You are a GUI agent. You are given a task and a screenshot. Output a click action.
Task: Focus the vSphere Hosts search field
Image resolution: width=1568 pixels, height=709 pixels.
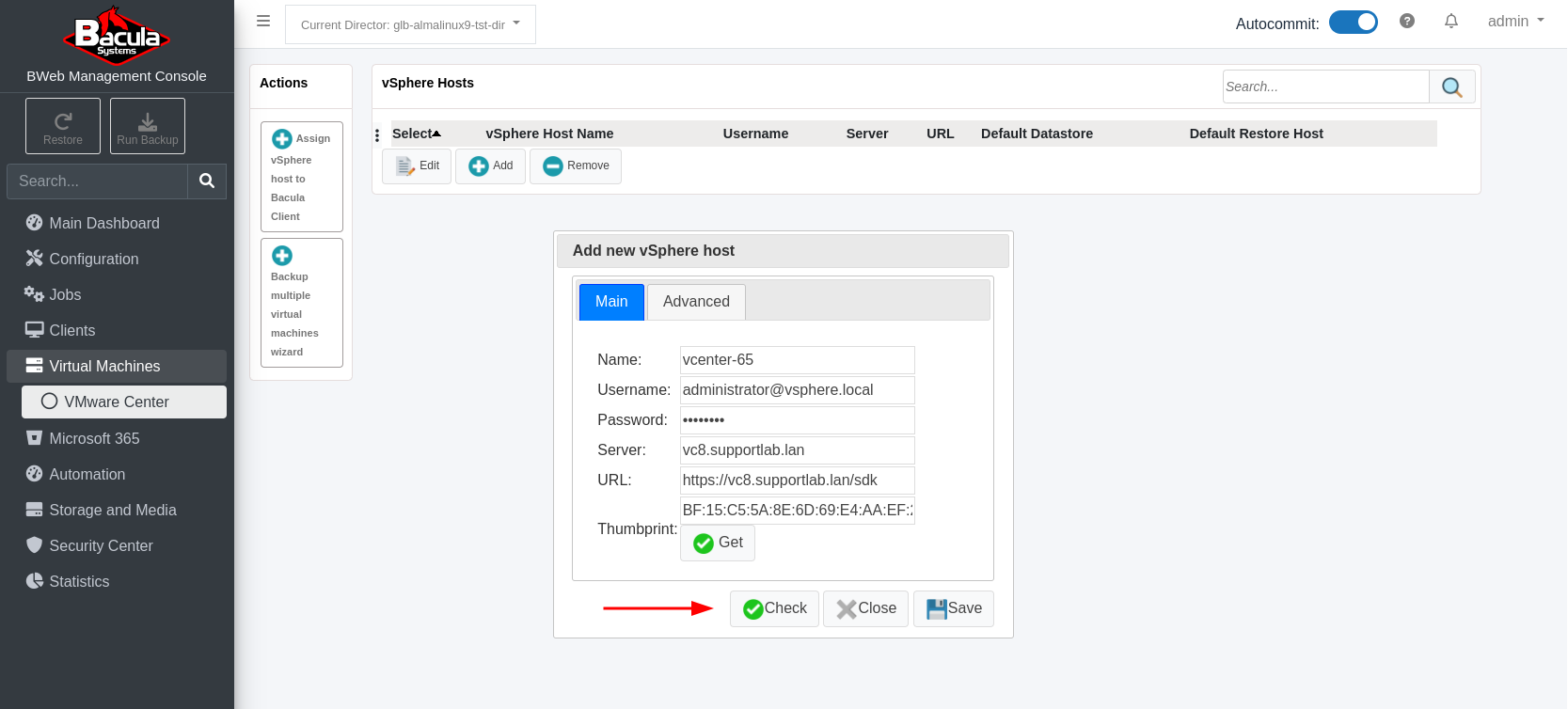tap(1326, 87)
